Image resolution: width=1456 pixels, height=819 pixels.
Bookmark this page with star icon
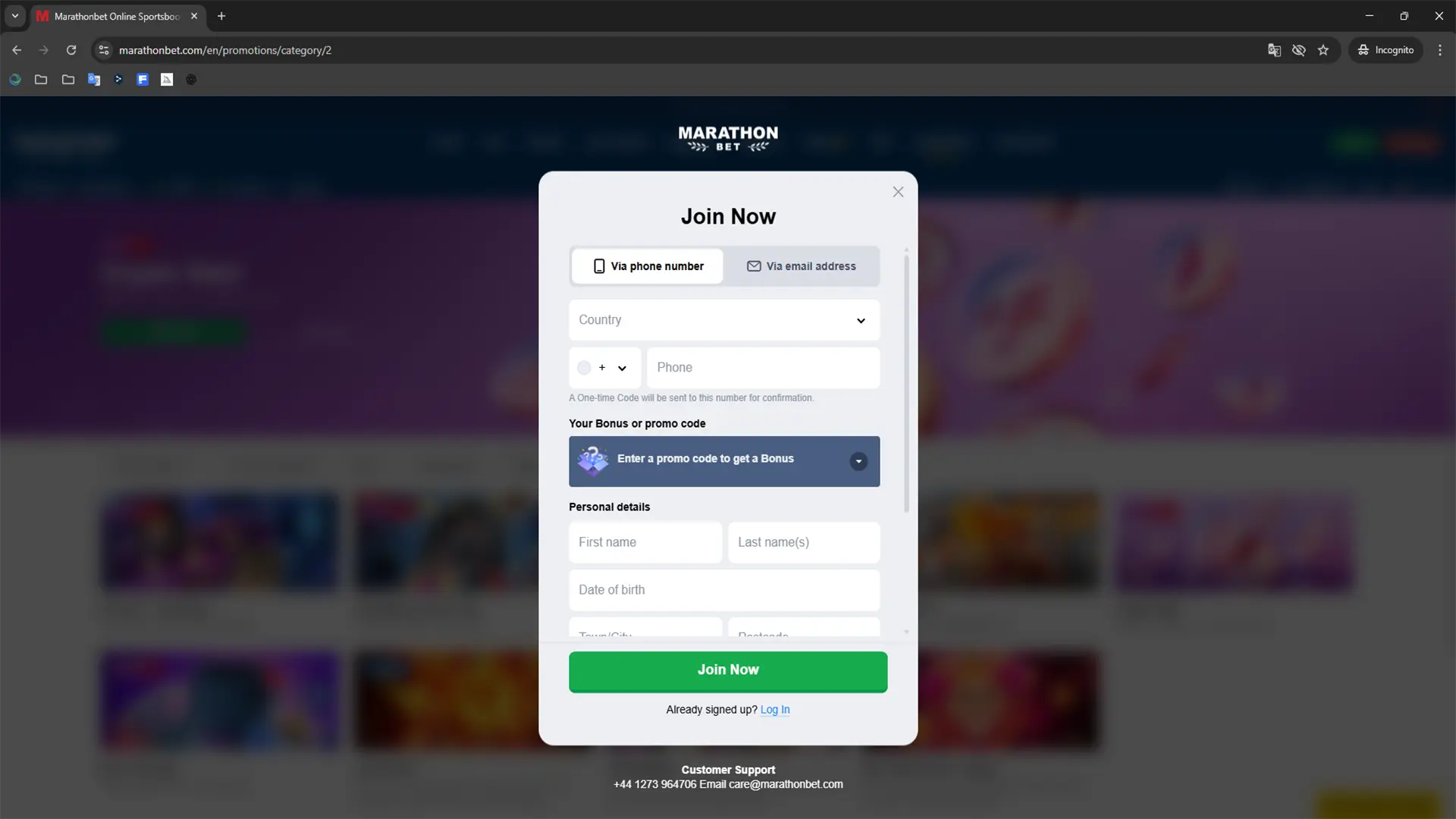(x=1323, y=50)
